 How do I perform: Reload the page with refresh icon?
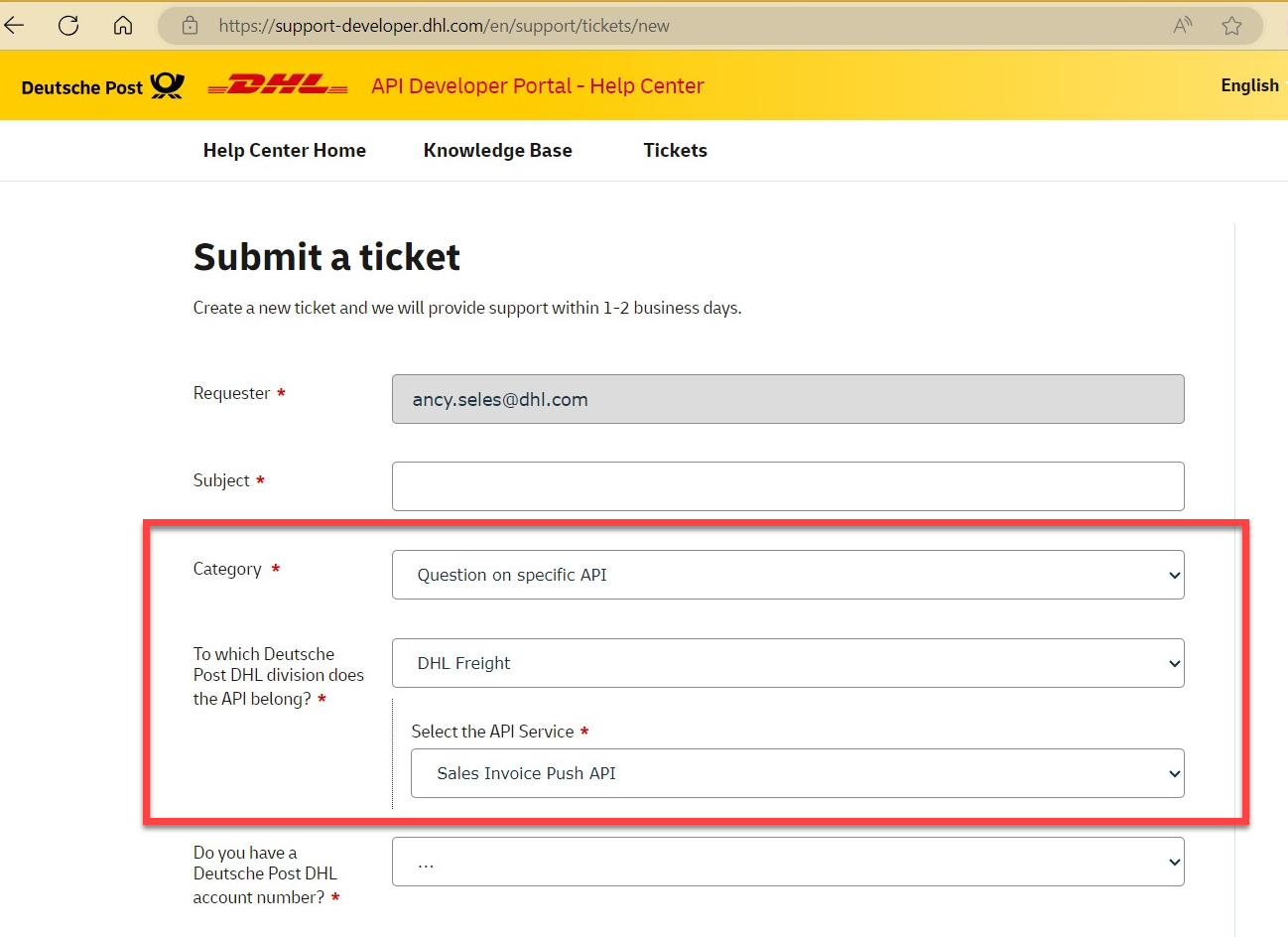tap(68, 26)
